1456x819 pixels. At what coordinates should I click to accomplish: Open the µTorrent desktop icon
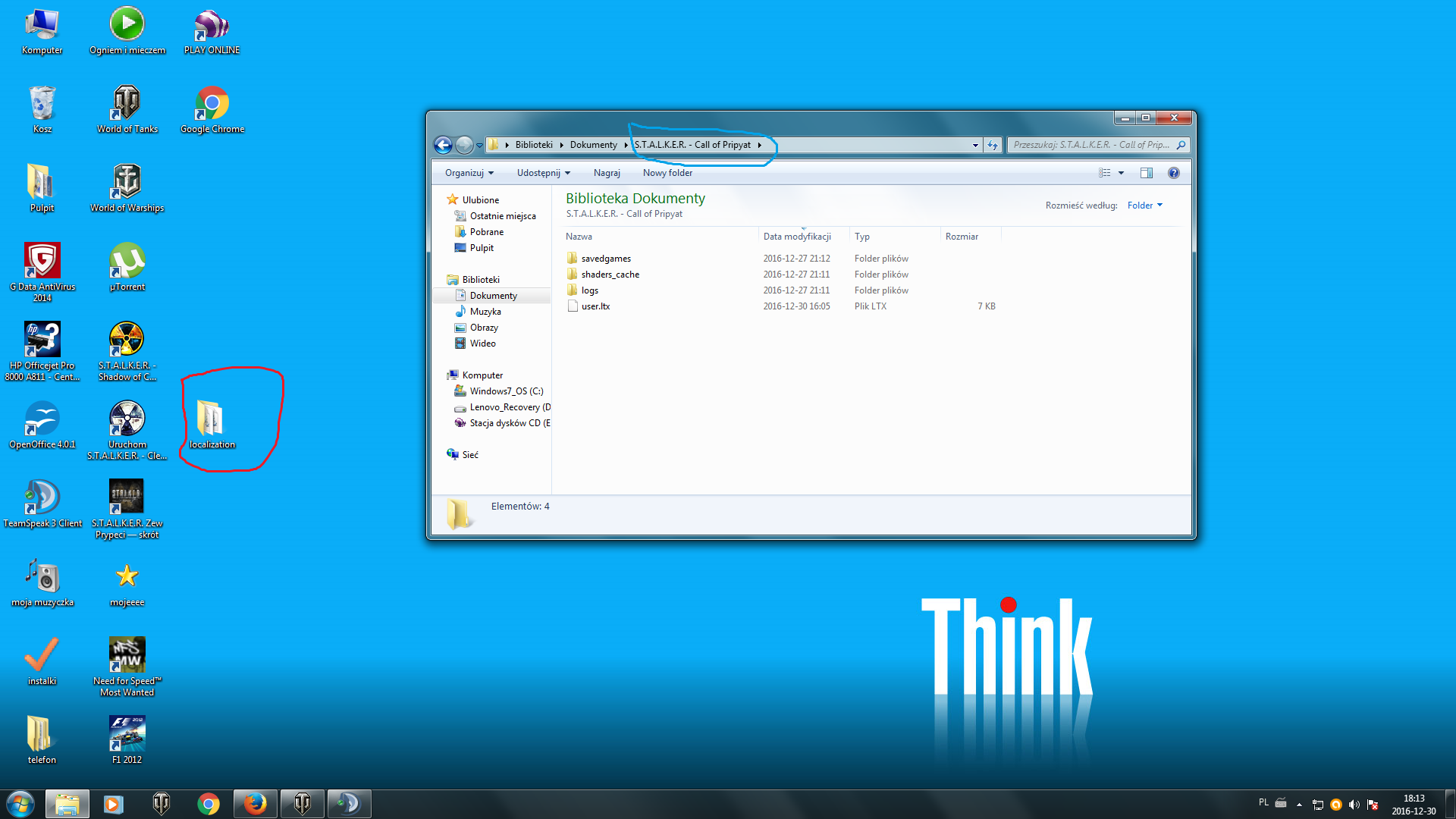coord(127,266)
